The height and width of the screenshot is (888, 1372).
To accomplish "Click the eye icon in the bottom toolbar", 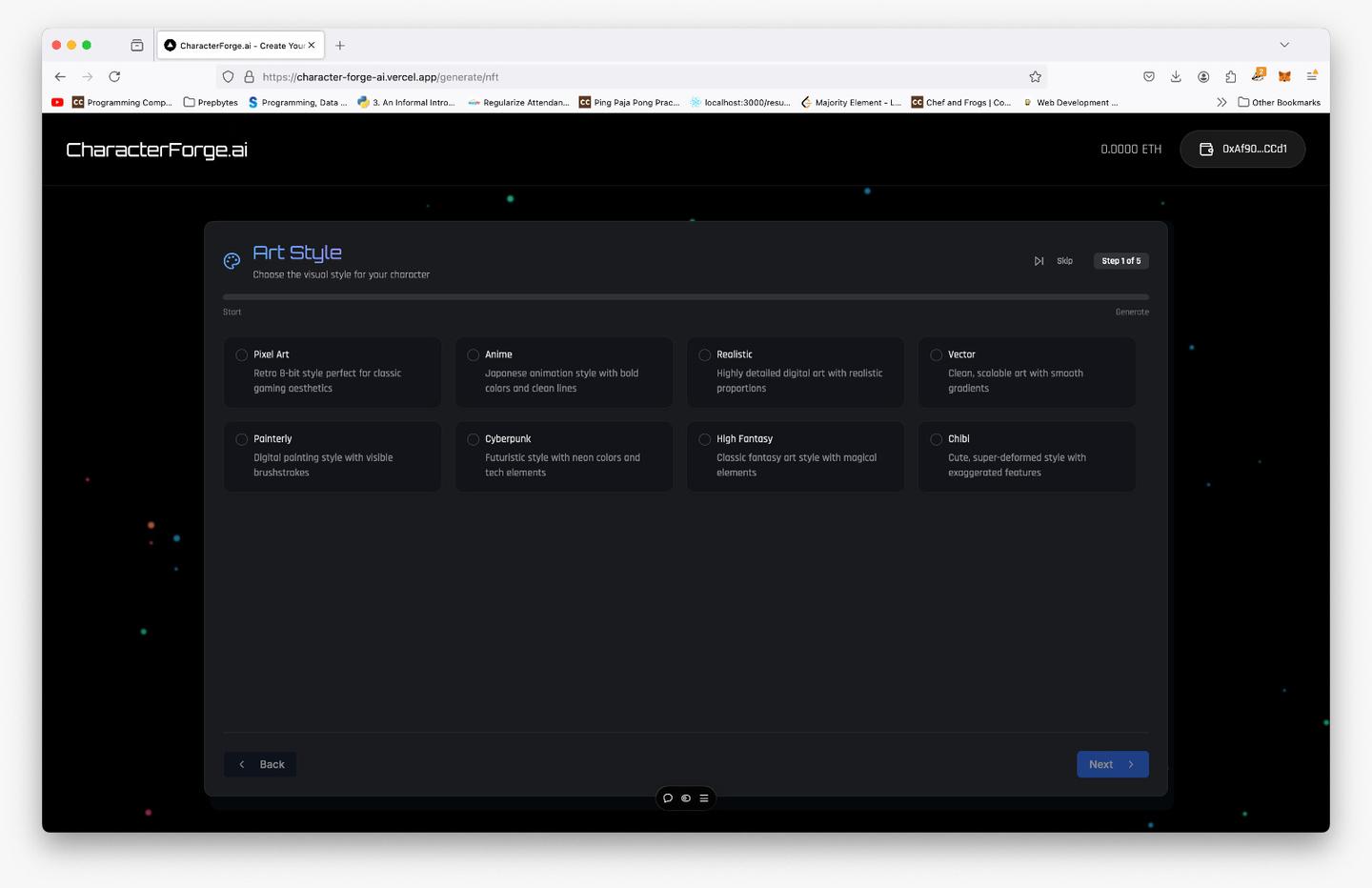I will 686,798.
